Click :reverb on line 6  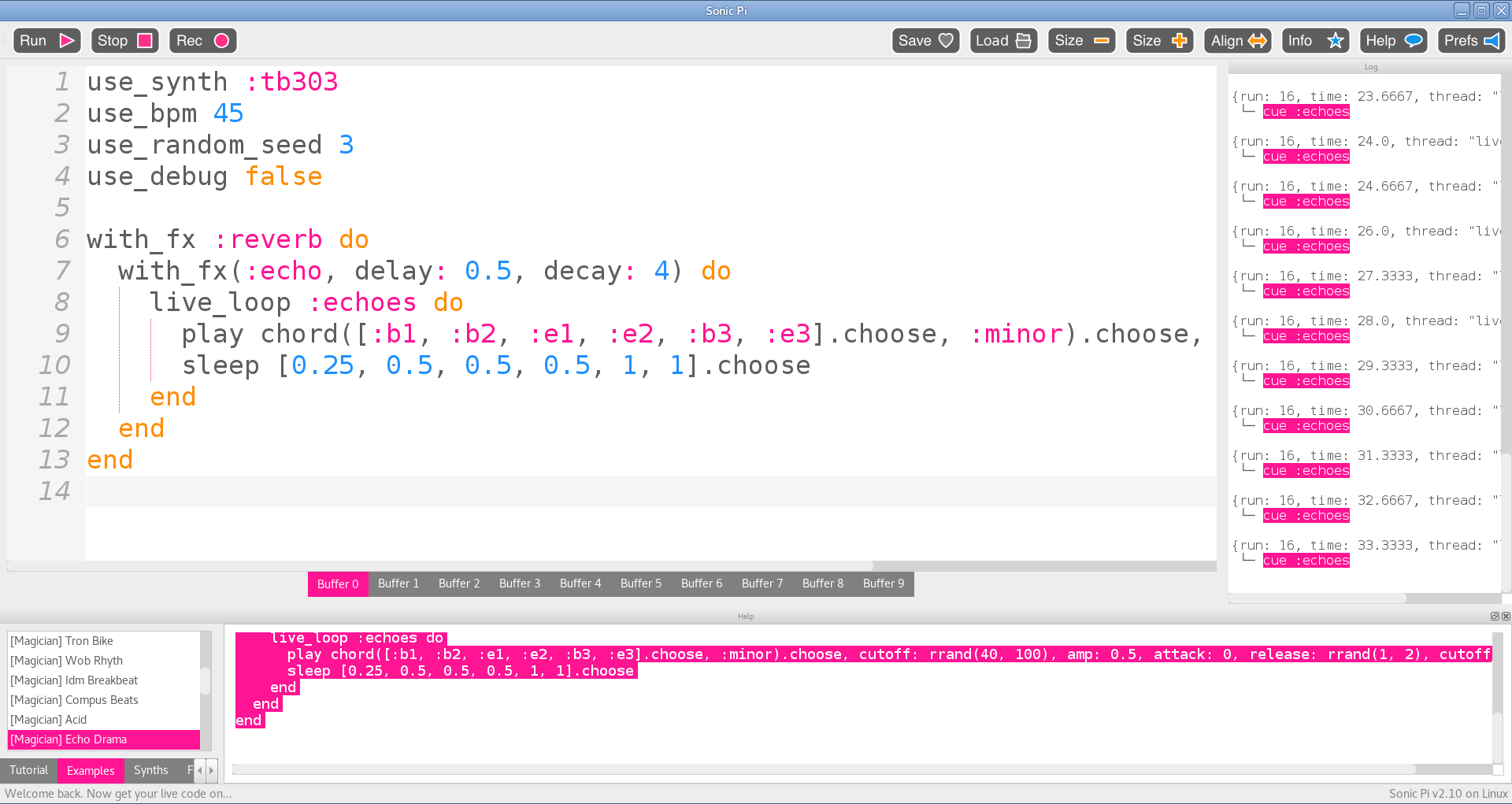pyautogui.click(x=268, y=239)
